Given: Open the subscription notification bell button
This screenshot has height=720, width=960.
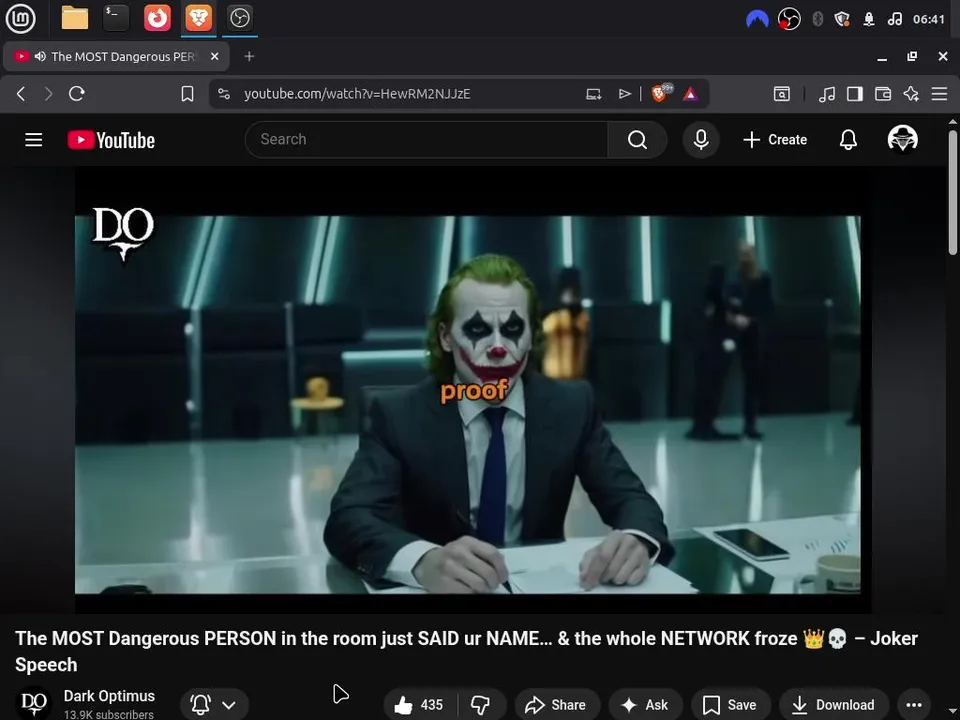Looking at the screenshot, I should 200,705.
